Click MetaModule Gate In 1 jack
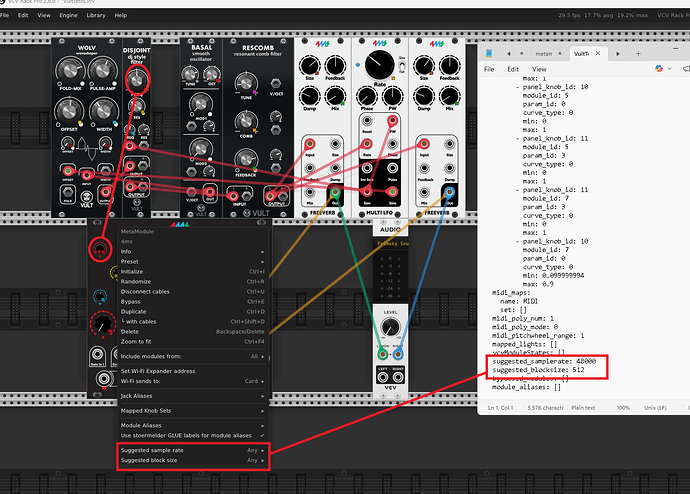 (x=97, y=355)
